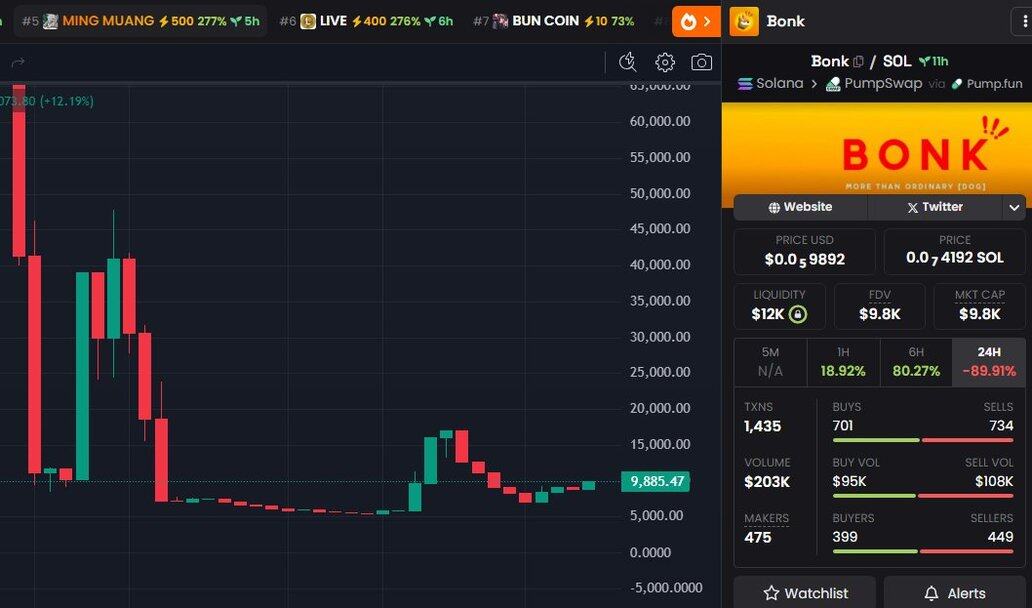Set up Alerts for Bonk
The image size is (1032, 608).
(x=955, y=593)
